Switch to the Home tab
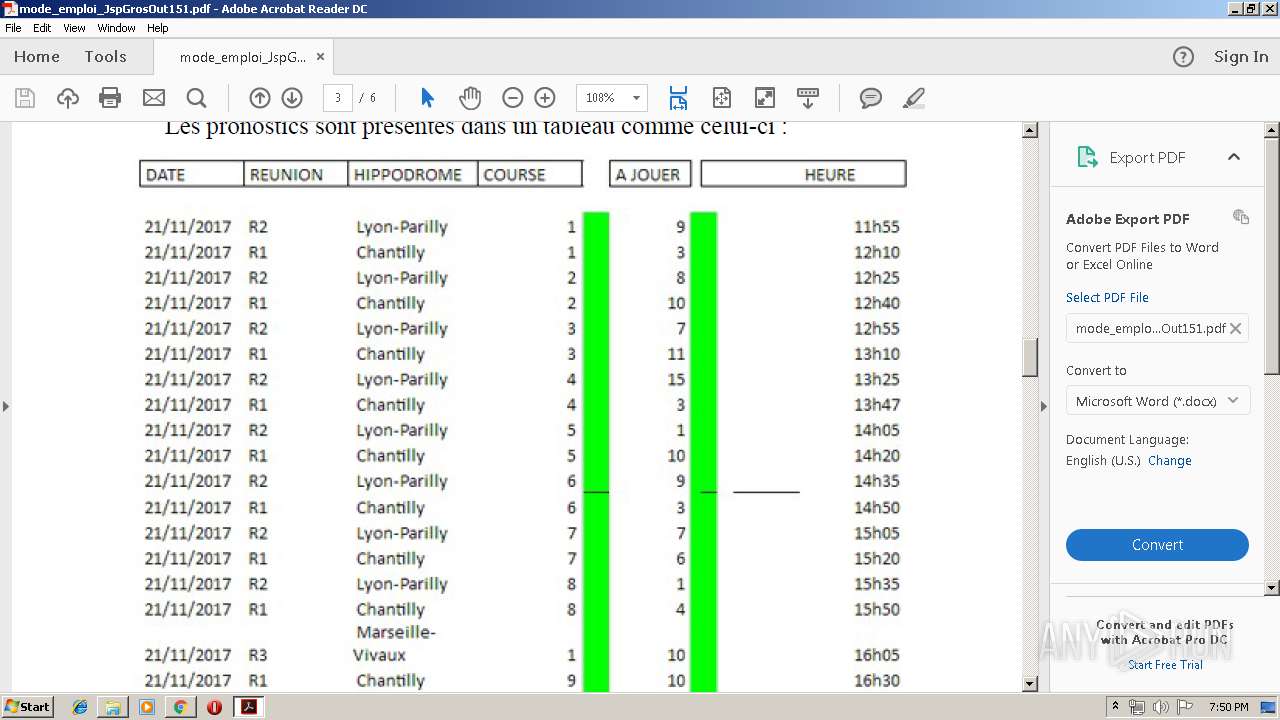 [37, 57]
